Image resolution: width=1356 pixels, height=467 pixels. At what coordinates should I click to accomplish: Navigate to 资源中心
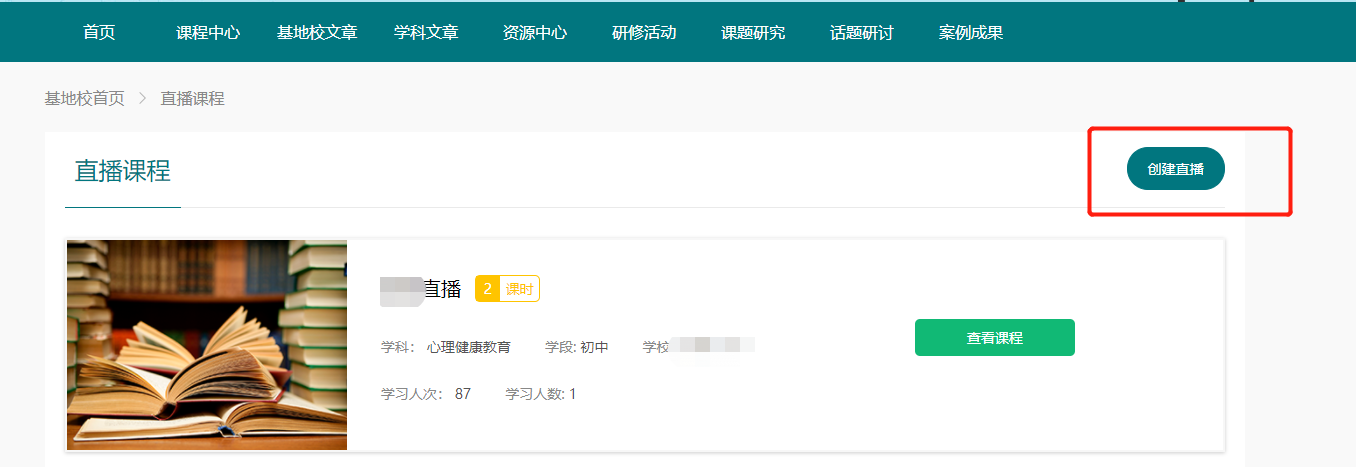point(535,32)
